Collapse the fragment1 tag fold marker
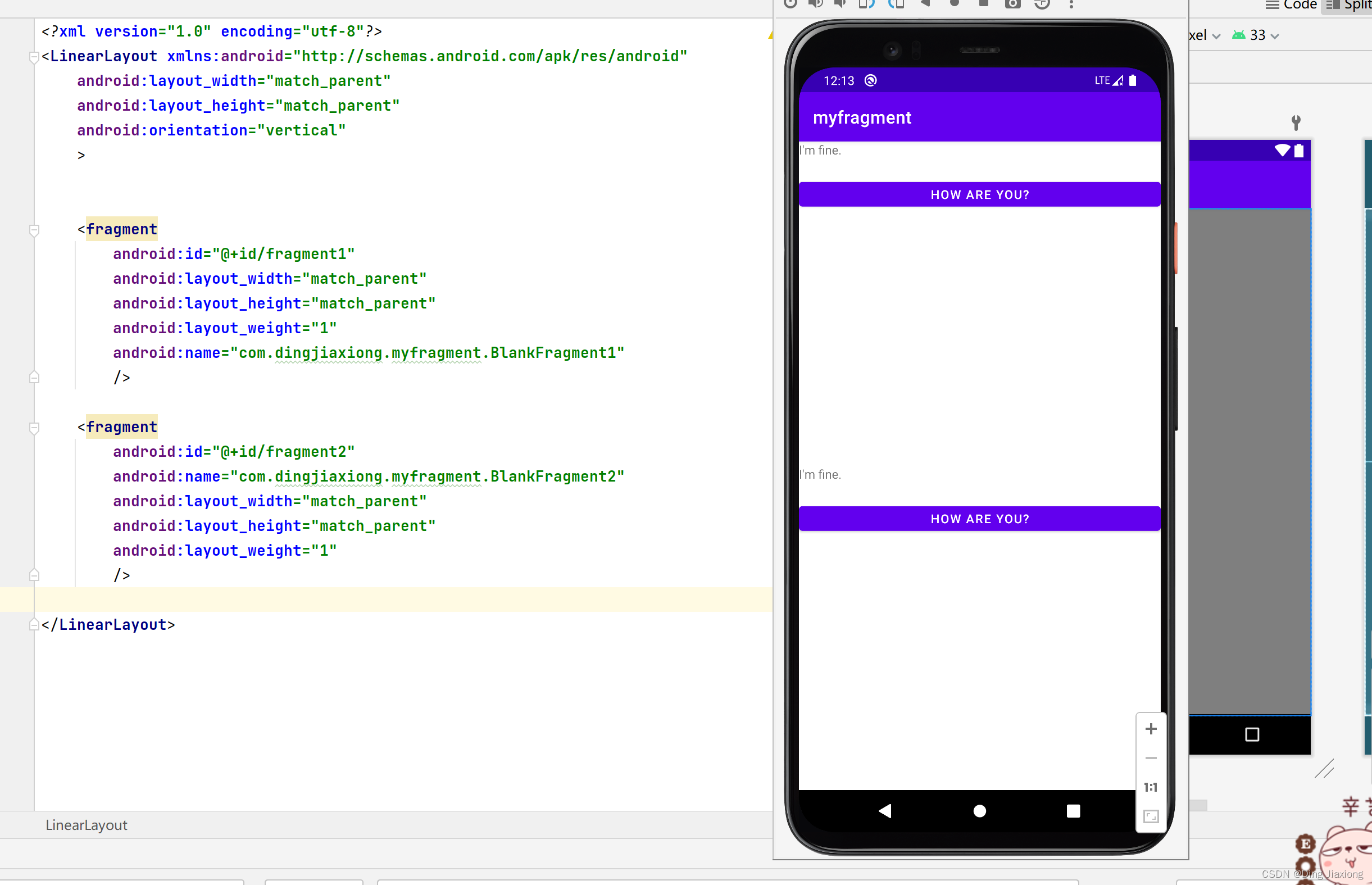The width and height of the screenshot is (1372, 885). tap(34, 230)
